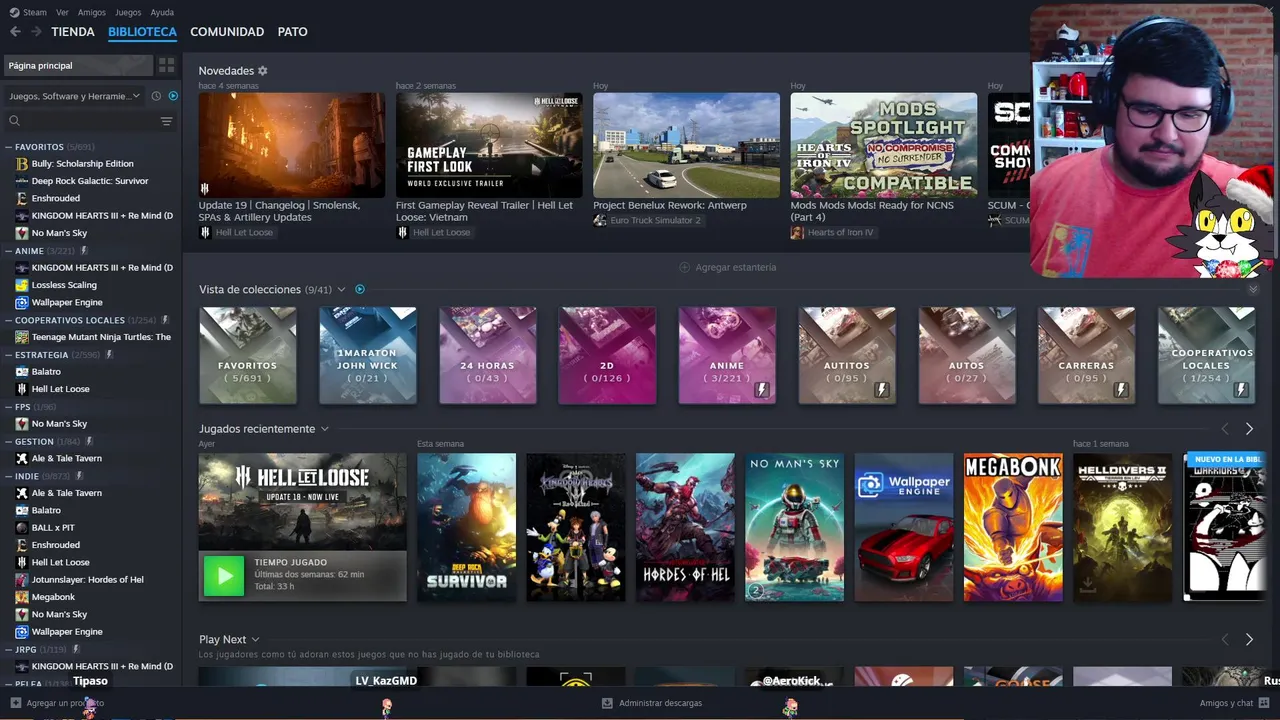Collapse shelf with the double chevron icon
The height and width of the screenshot is (720, 1280).
[1253, 289]
